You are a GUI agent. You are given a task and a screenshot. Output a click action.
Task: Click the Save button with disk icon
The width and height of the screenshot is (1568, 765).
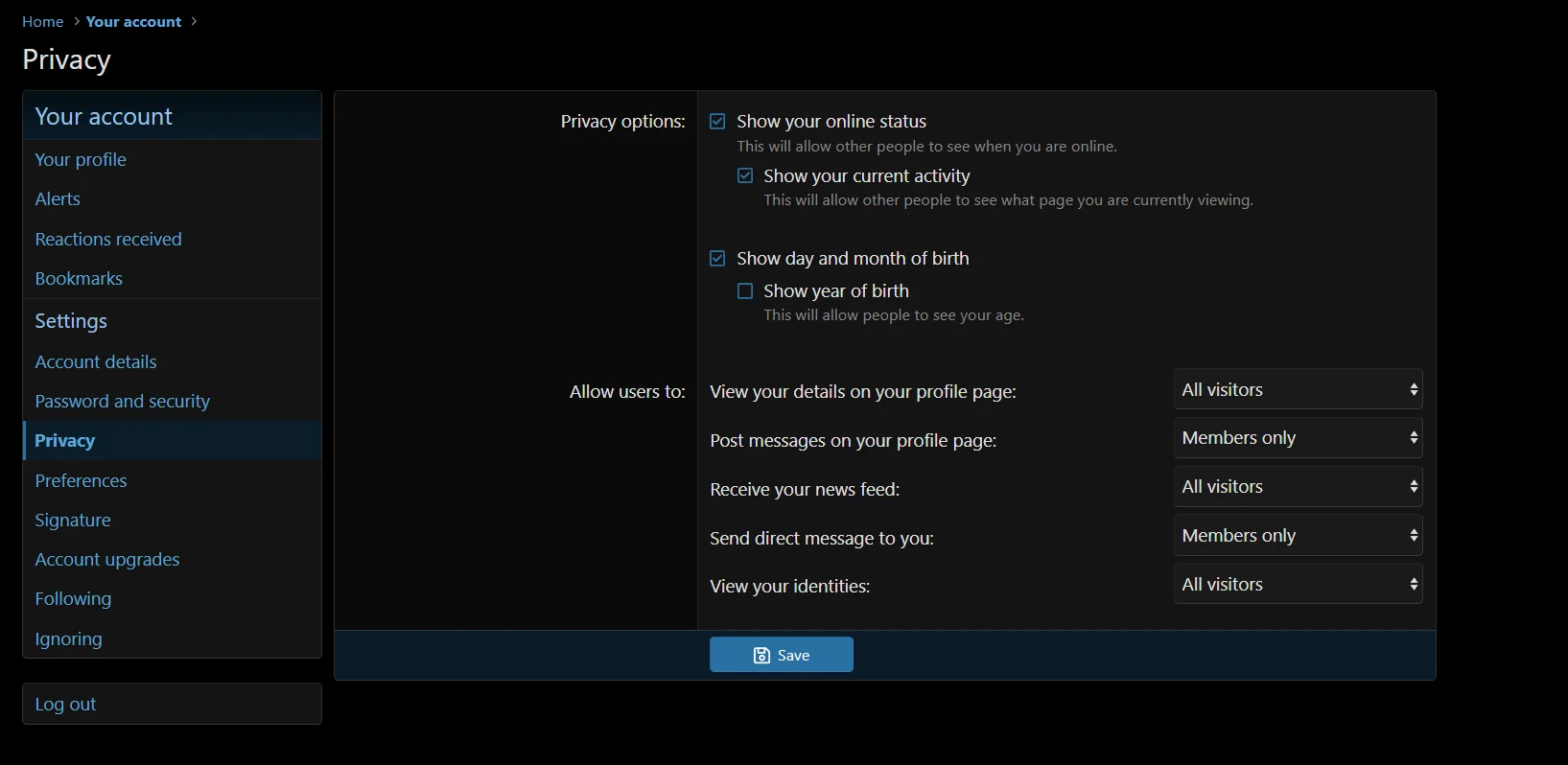pyautogui.click(x=781, y=655)
